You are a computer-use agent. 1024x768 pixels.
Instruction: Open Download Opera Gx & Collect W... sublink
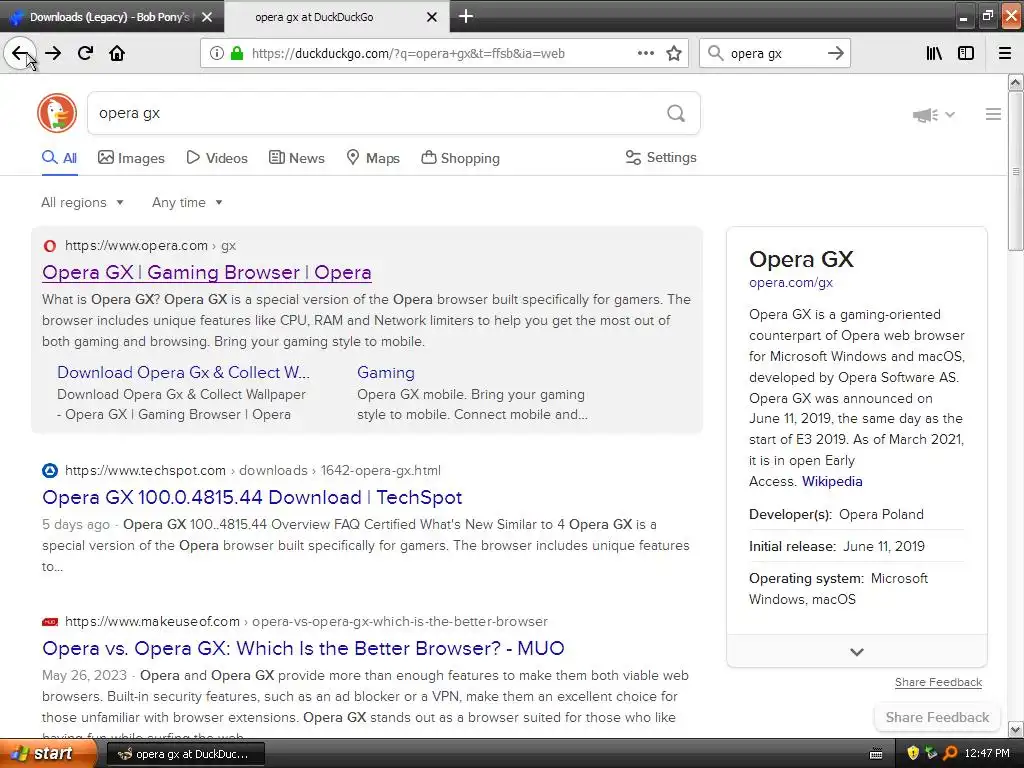coord(183,372)
